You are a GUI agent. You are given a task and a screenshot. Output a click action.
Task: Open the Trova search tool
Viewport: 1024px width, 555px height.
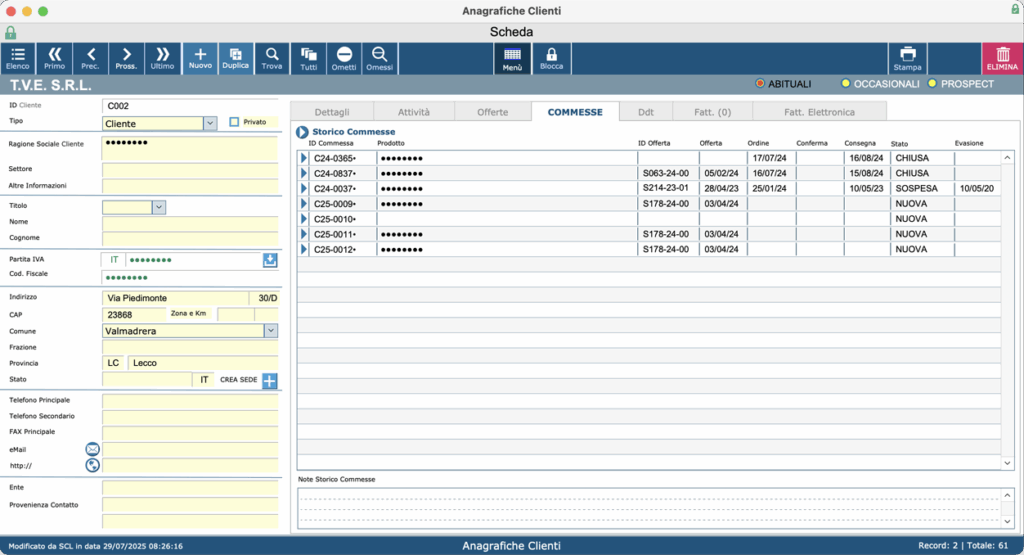[272, 59]
